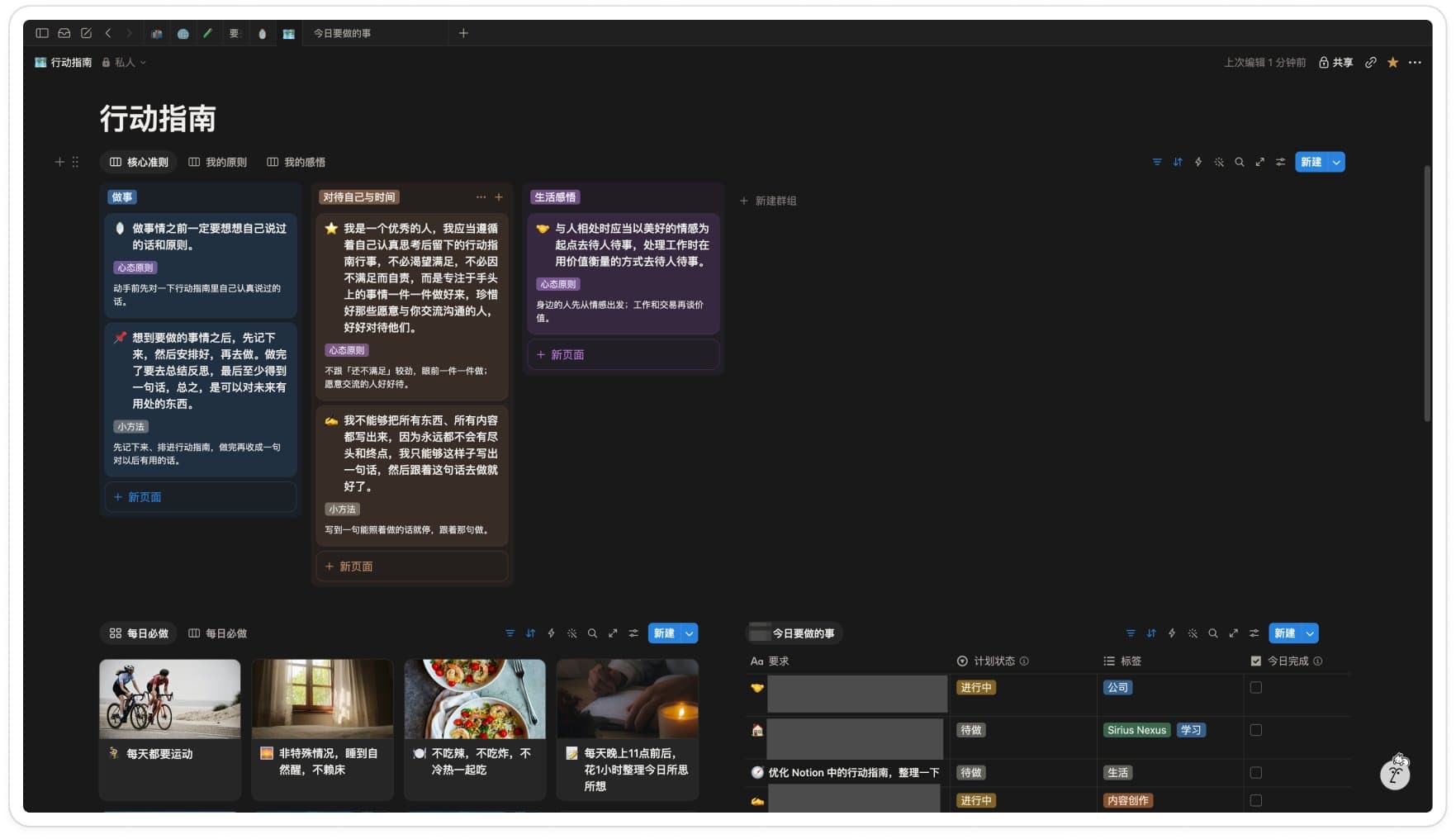Open filter icon for 核心准则 board

[x=1157, y=162]
